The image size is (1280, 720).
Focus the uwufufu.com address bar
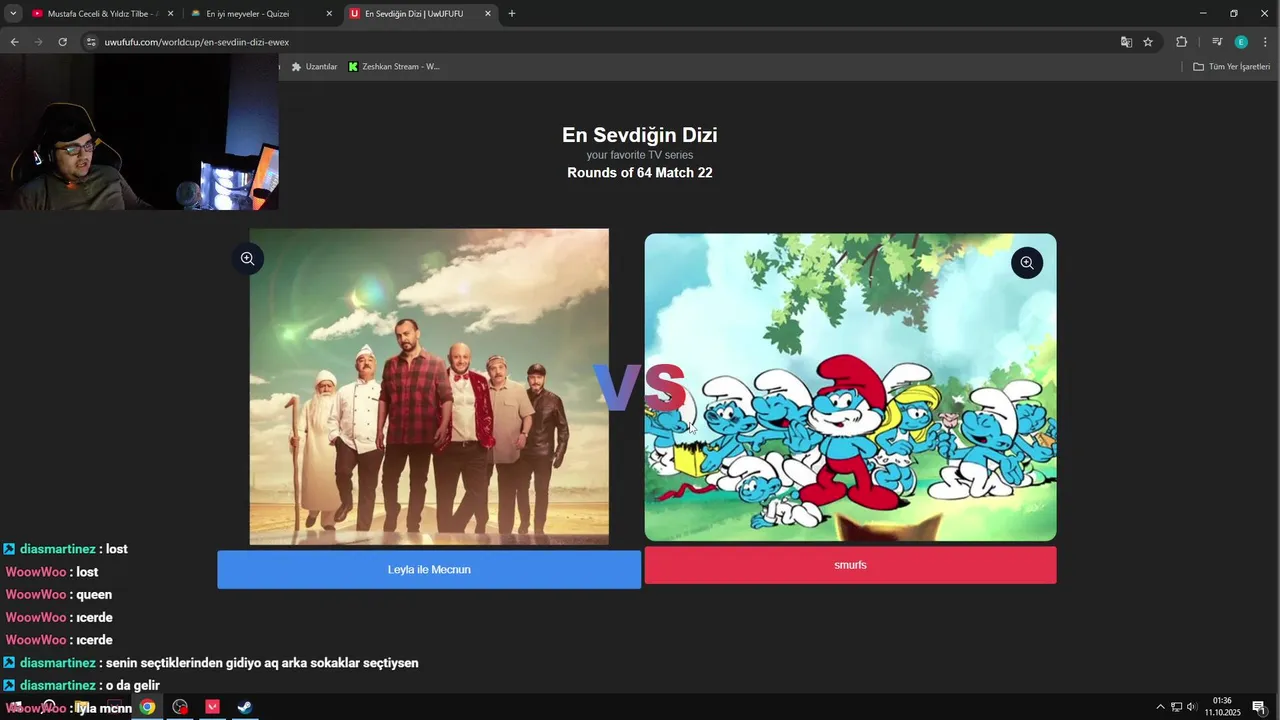tap(600, 42)
